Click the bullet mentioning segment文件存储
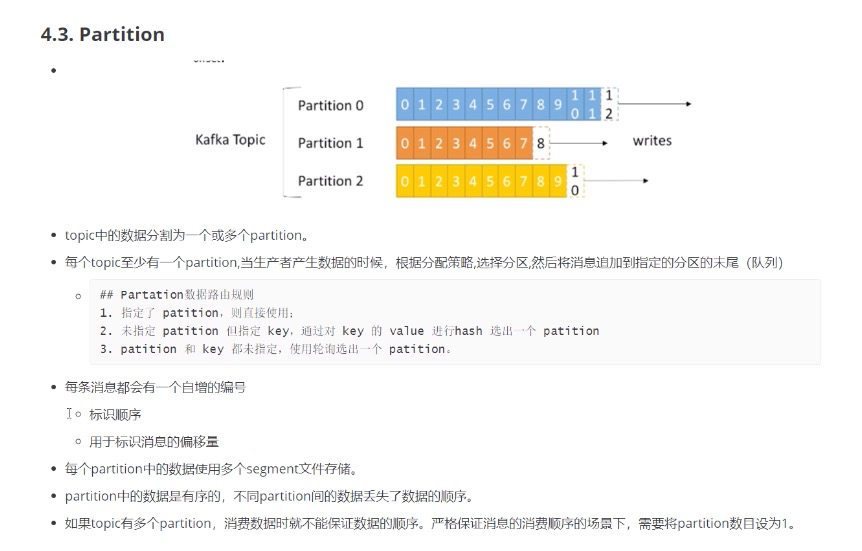 pyautogui.click(x=210, y=469)
